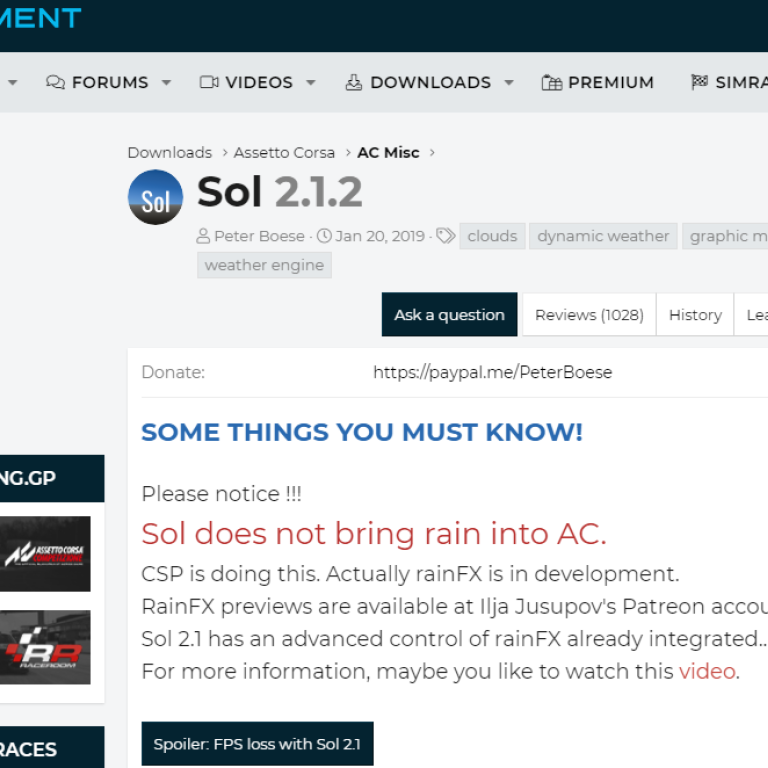The width and height of the screenshot is (768, 768).
Task: Click the clock icon beside Jan 20, 2019
Action: pos(324,236)
